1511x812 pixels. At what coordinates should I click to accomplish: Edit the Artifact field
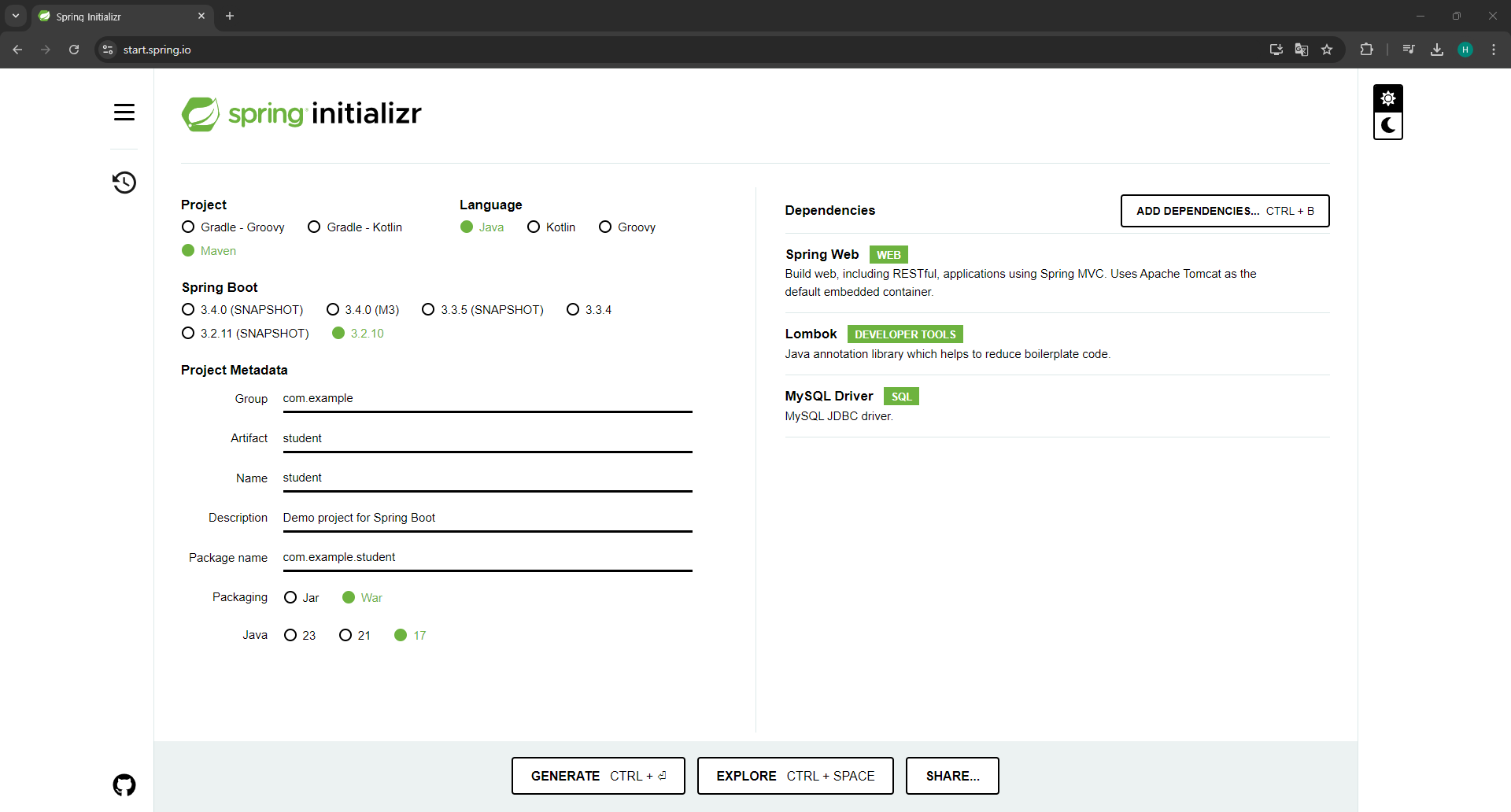click(487, 439)
